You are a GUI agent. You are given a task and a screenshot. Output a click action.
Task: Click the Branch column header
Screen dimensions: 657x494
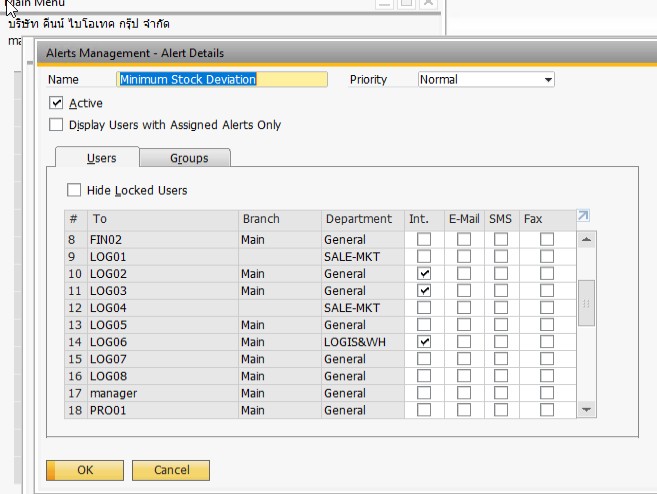pyautogui.click(x=280, y=219)
